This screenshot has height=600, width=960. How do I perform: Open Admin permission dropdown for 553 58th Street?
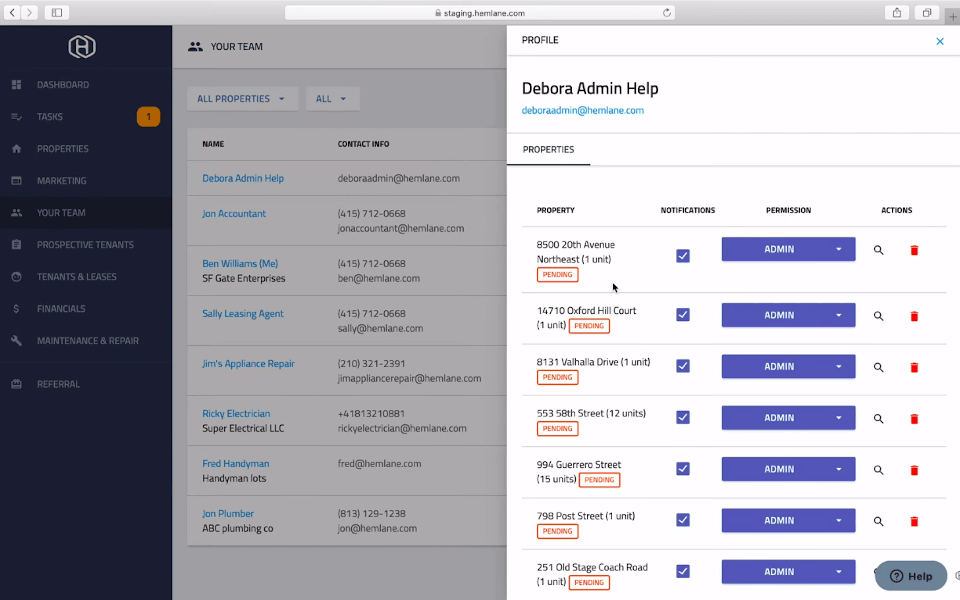coord(788,418)
